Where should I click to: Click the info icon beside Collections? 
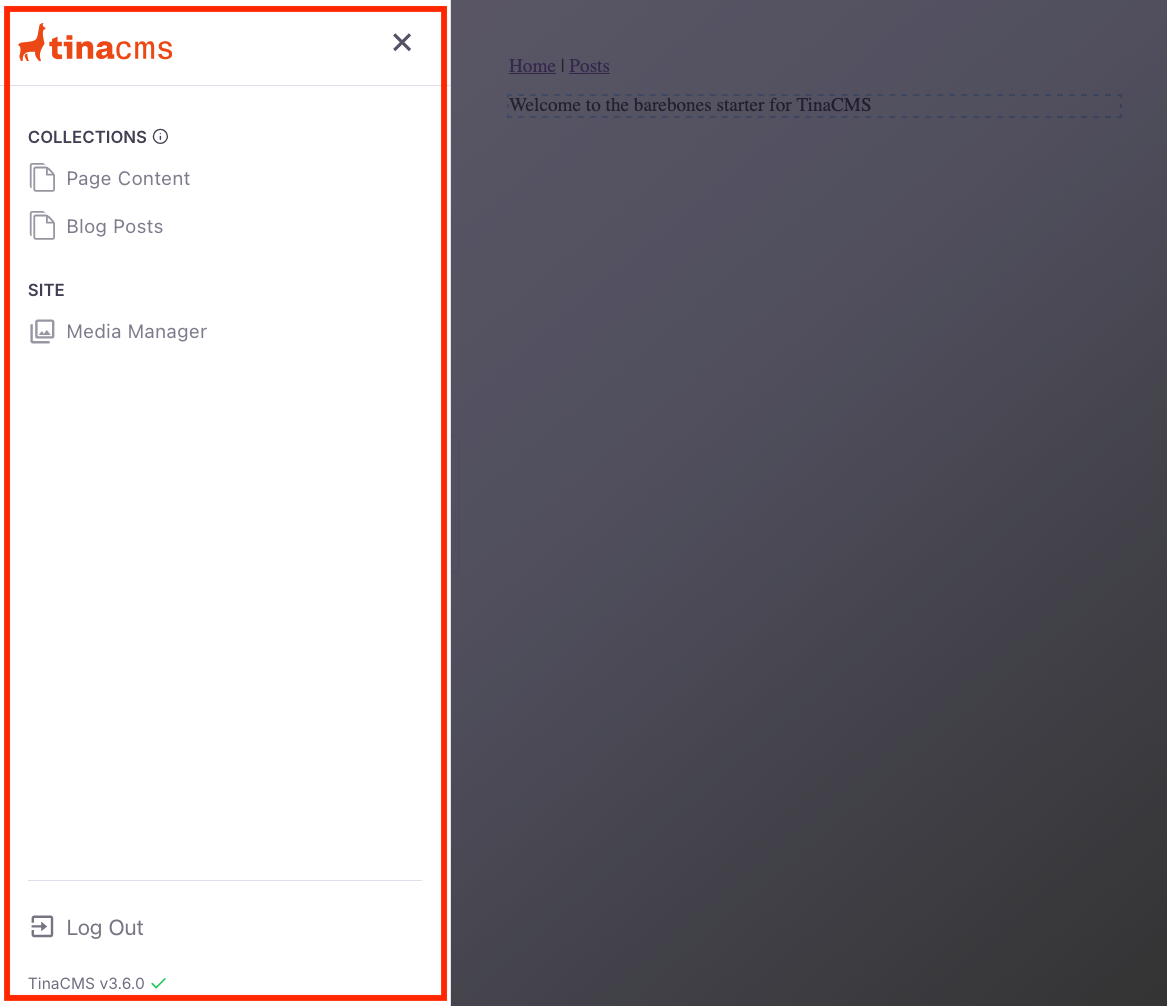pyautogui.click(x=160, y=137)
